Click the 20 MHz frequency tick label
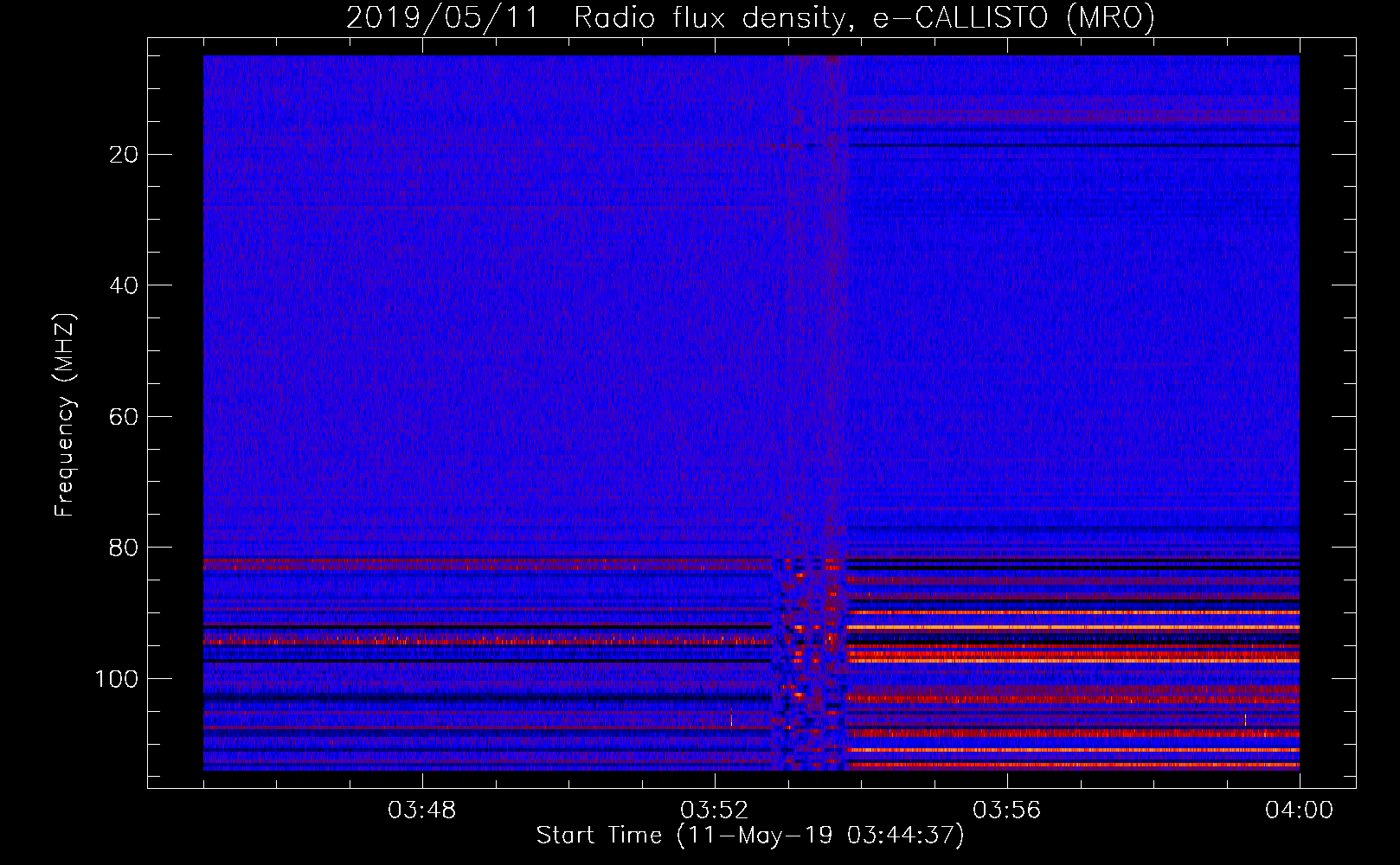This screenshot has height=865, width=1400. coord(125,155)
